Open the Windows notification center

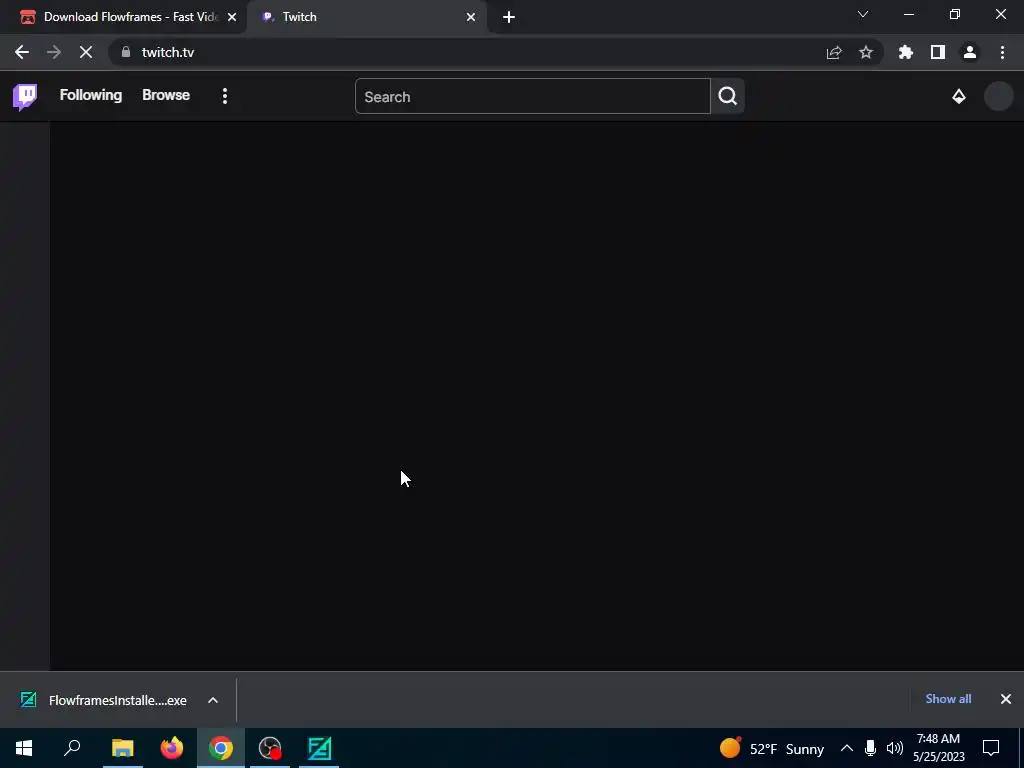click(x=991, y=748)
